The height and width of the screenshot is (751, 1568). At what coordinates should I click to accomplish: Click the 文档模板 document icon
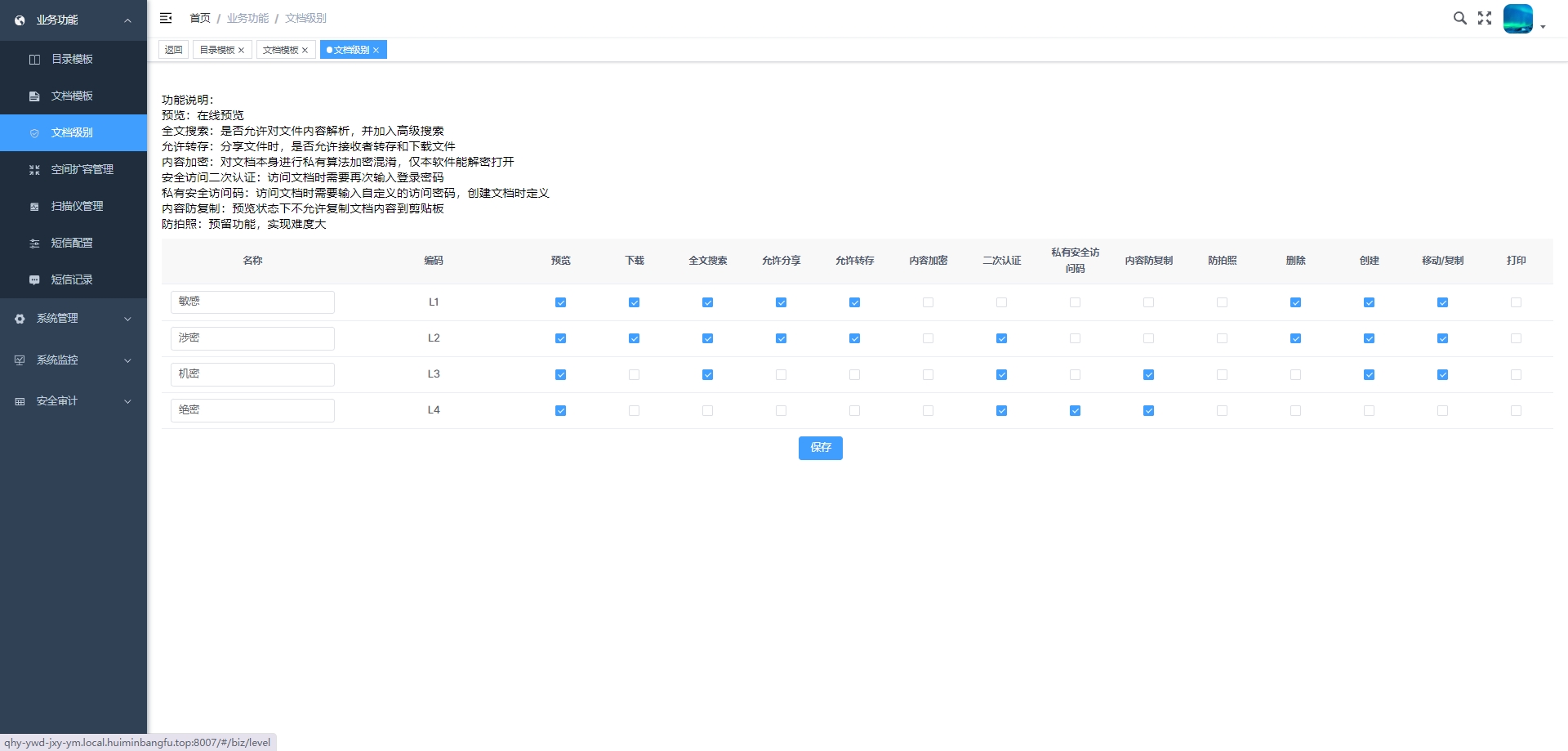34,96
